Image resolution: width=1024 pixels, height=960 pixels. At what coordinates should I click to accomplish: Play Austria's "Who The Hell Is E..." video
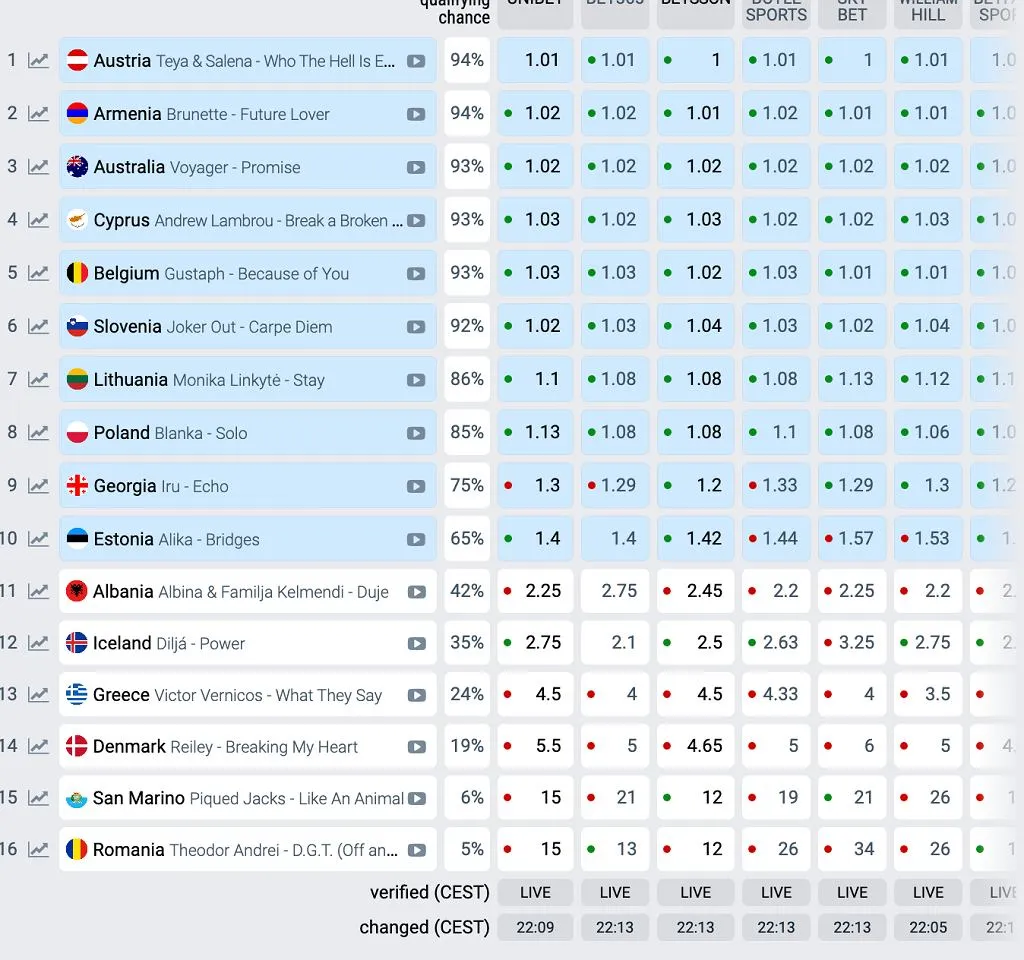pyautogui.click(x=417, y=60)
